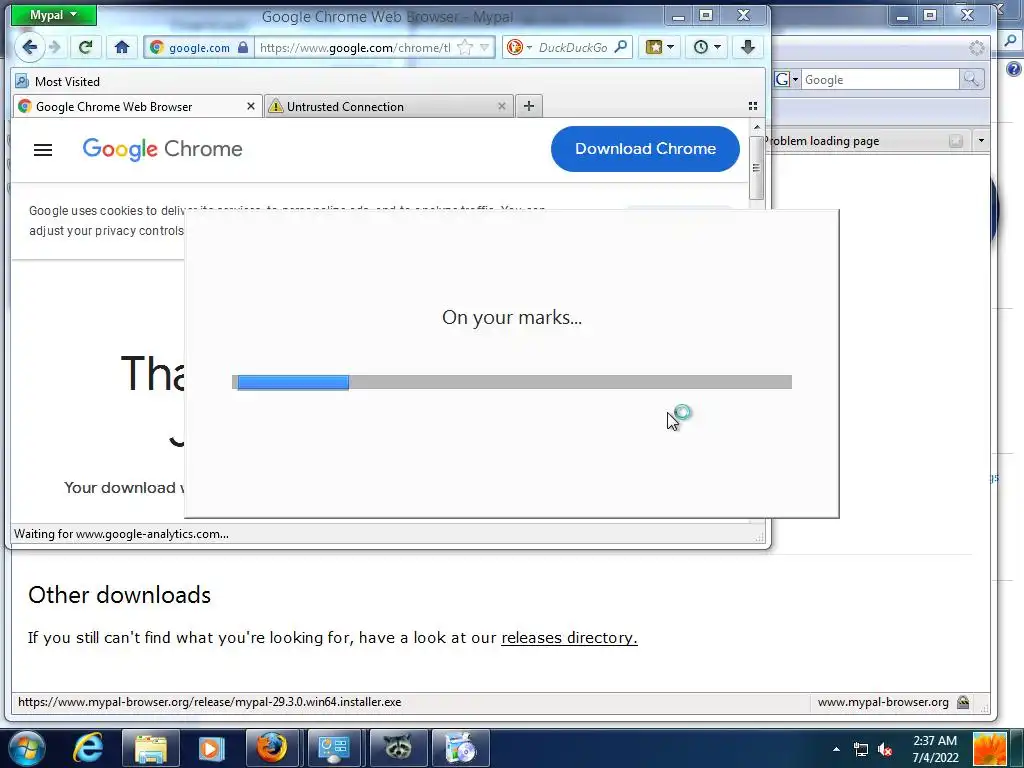Maximize the Mypal browser window
Image resolution: width=1024 pixels, height=768 pixels.
coord(706,16)
